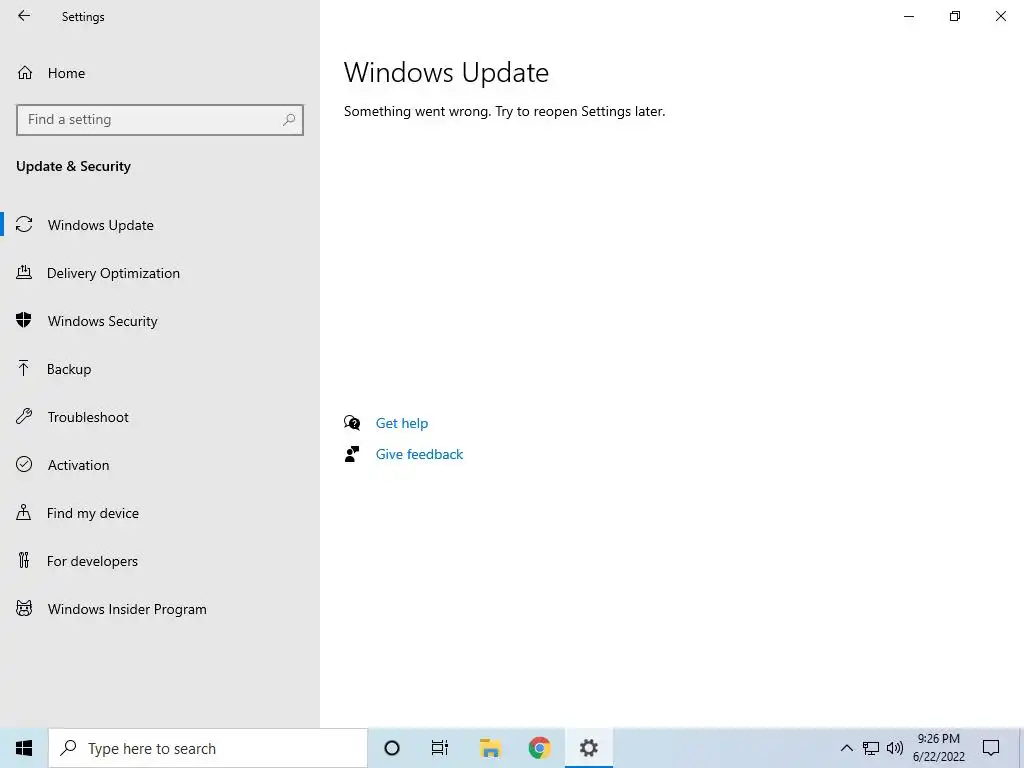The width and height of the screenshot is (1024, 768).
Task: Click the taskbar Type here to search box
Action: pos(208,748)
